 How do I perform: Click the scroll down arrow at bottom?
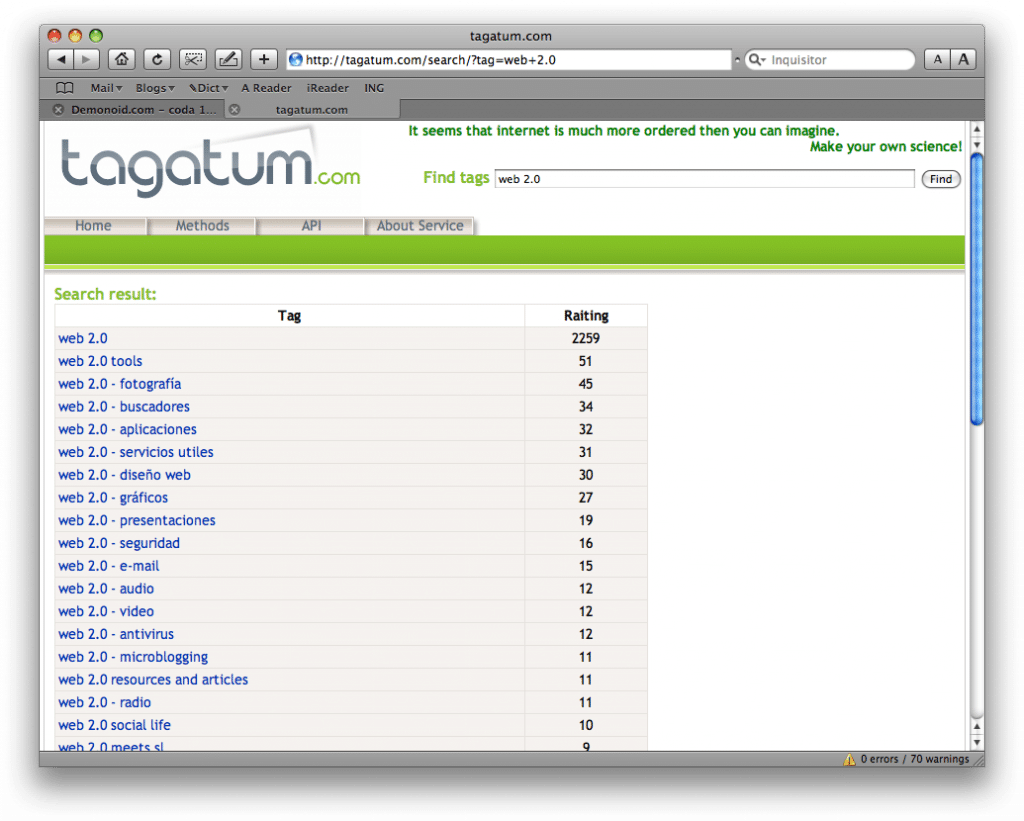tap(977, 742)
